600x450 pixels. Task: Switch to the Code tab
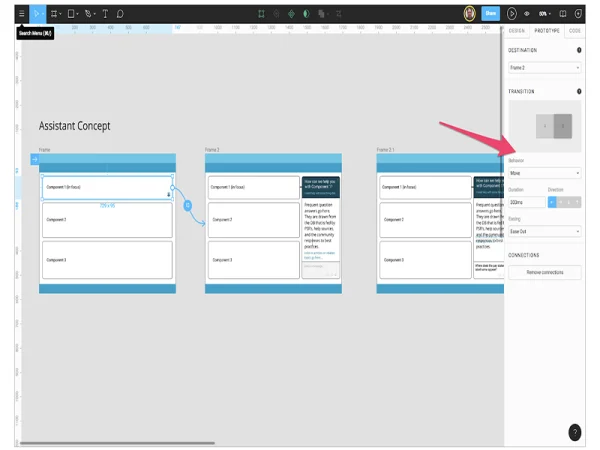coord(574,31)
